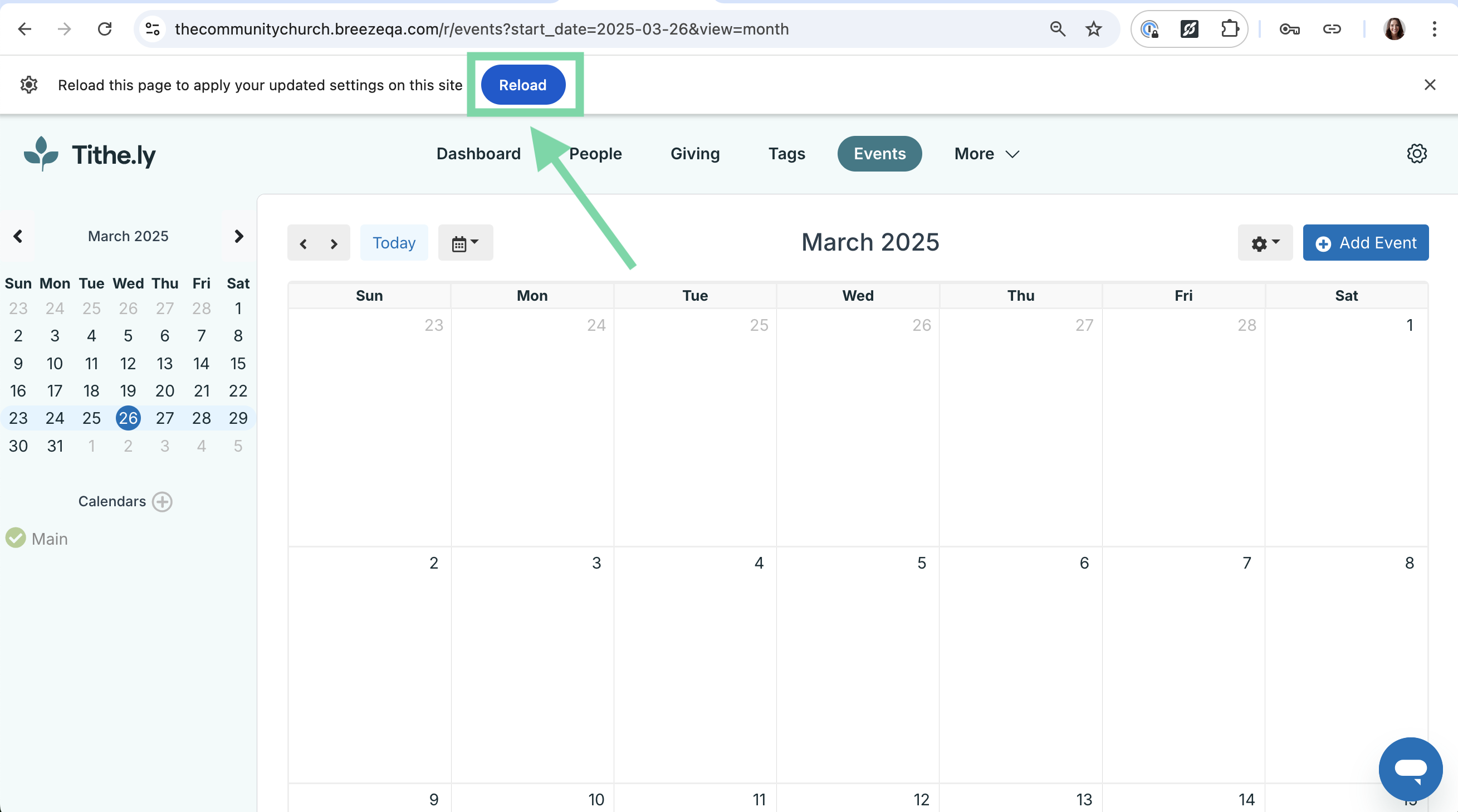Open account settings gear at top right
Image resolution: width=1458 pixels, height=812 pixels.
(1417, 153)
